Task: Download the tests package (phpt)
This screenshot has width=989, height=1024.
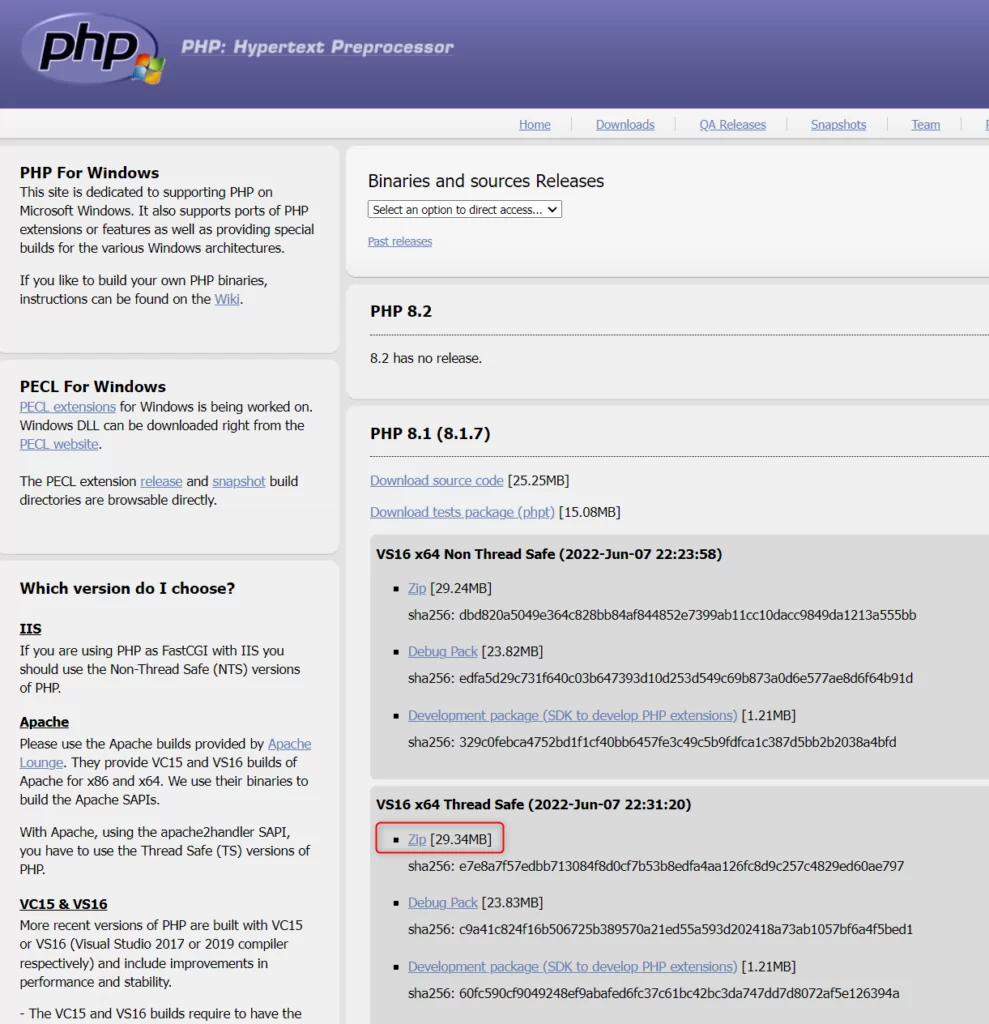Action: (462, 512)
